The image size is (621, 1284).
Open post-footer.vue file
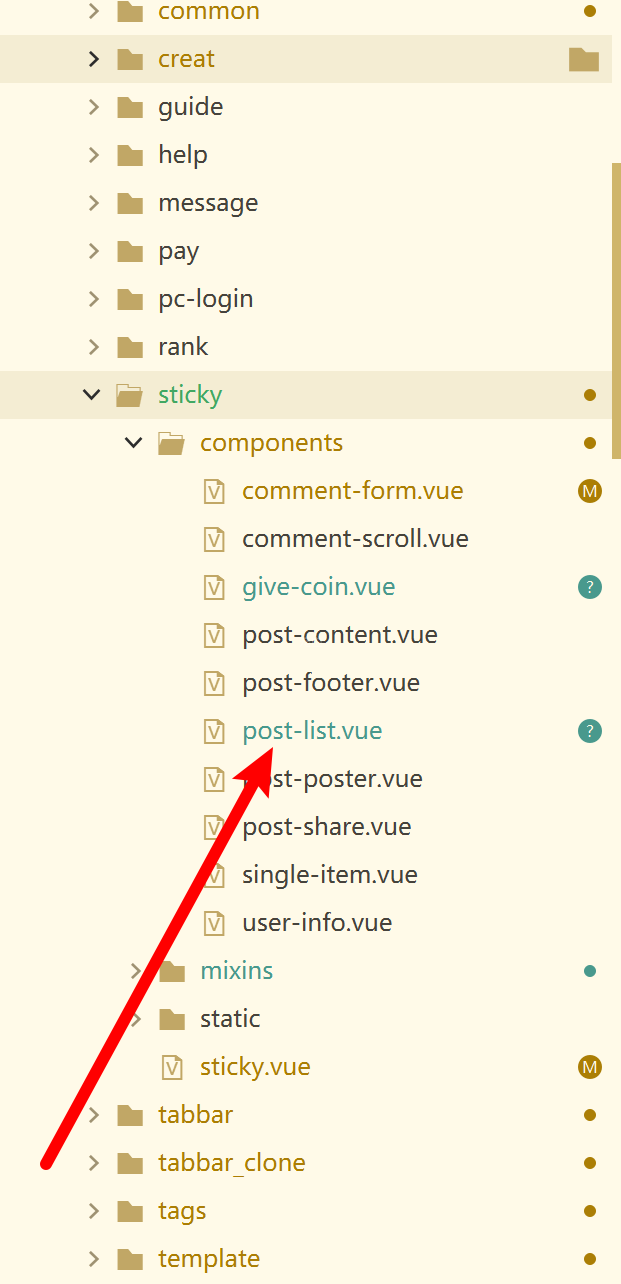[x=330, y=683]
